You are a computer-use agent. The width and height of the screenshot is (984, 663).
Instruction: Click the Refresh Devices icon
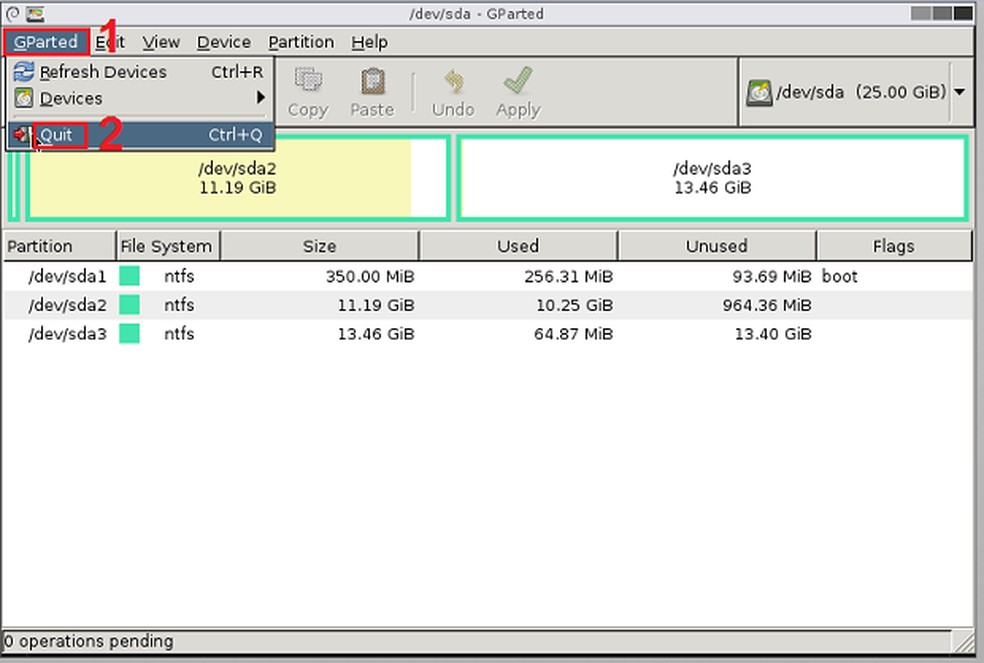click(x=23, y=72)
